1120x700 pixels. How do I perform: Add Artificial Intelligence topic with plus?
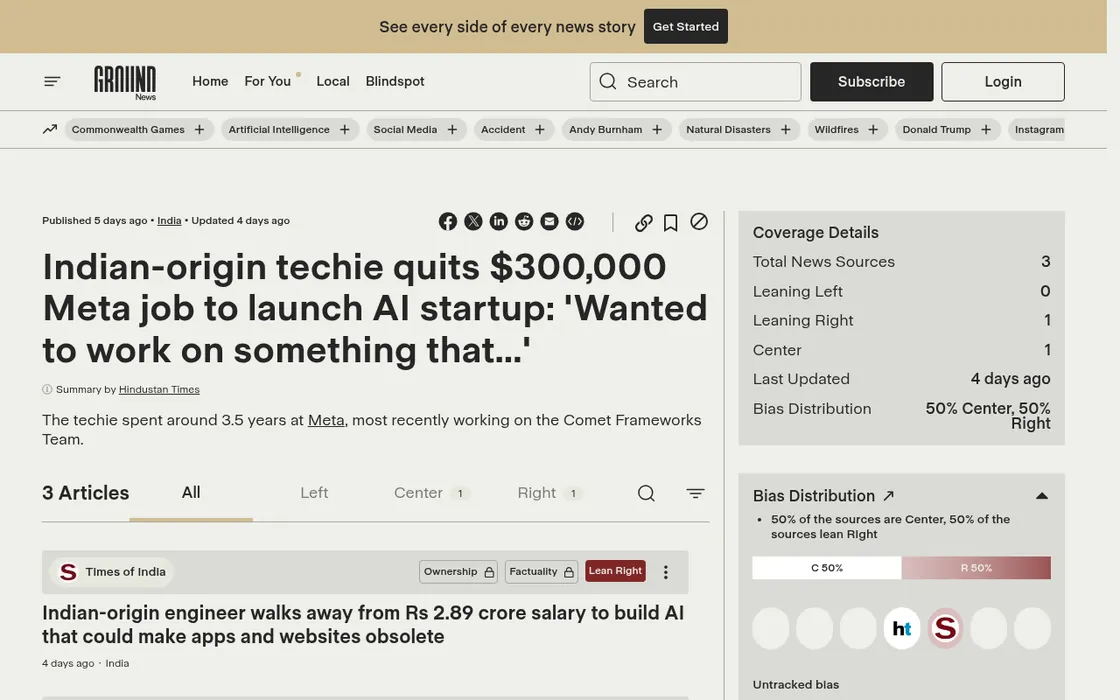345,129
